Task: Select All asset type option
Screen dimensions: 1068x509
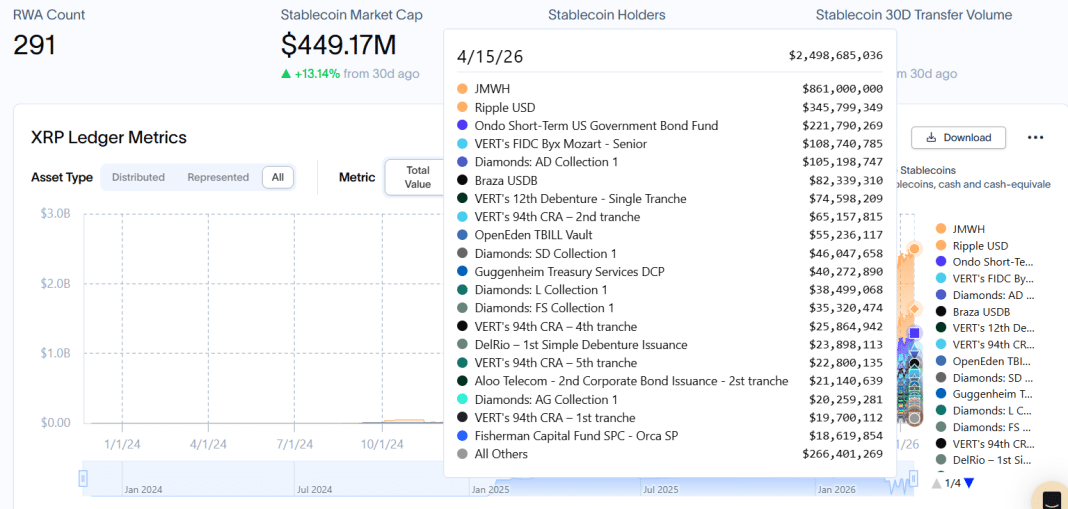Action: coord(277,177)
